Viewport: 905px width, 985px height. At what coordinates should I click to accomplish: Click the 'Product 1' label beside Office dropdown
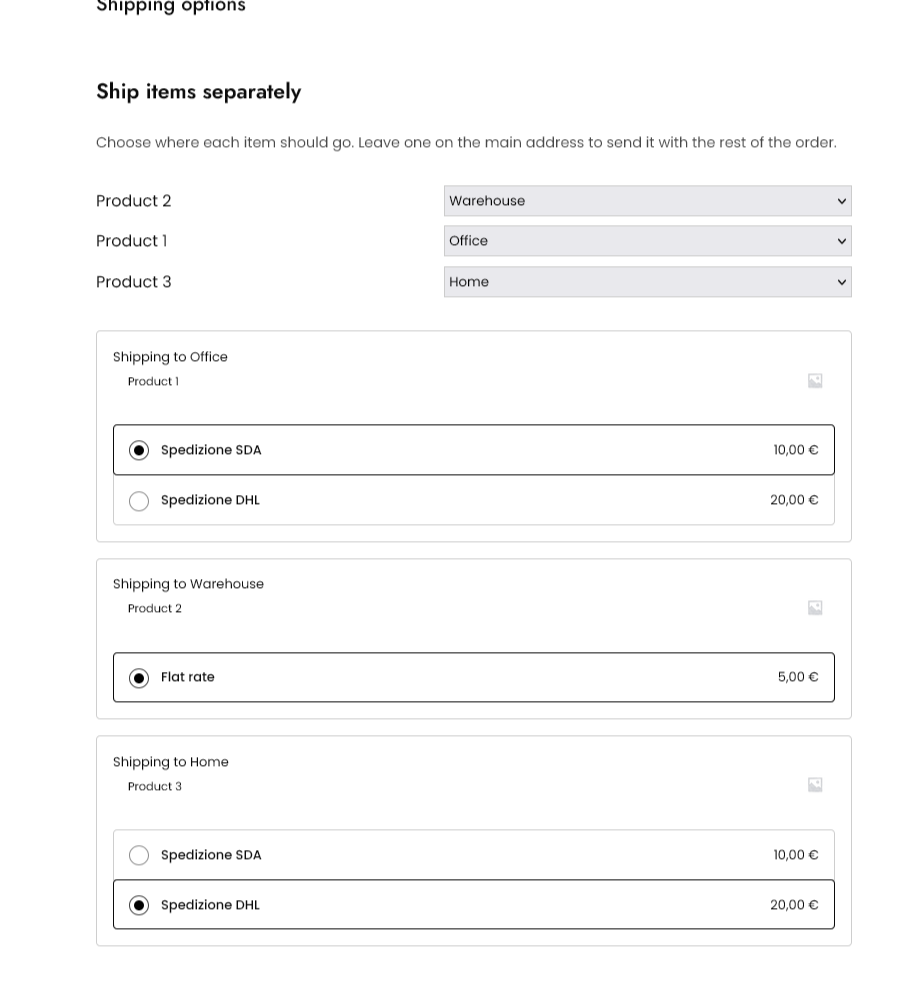point(132,241)
